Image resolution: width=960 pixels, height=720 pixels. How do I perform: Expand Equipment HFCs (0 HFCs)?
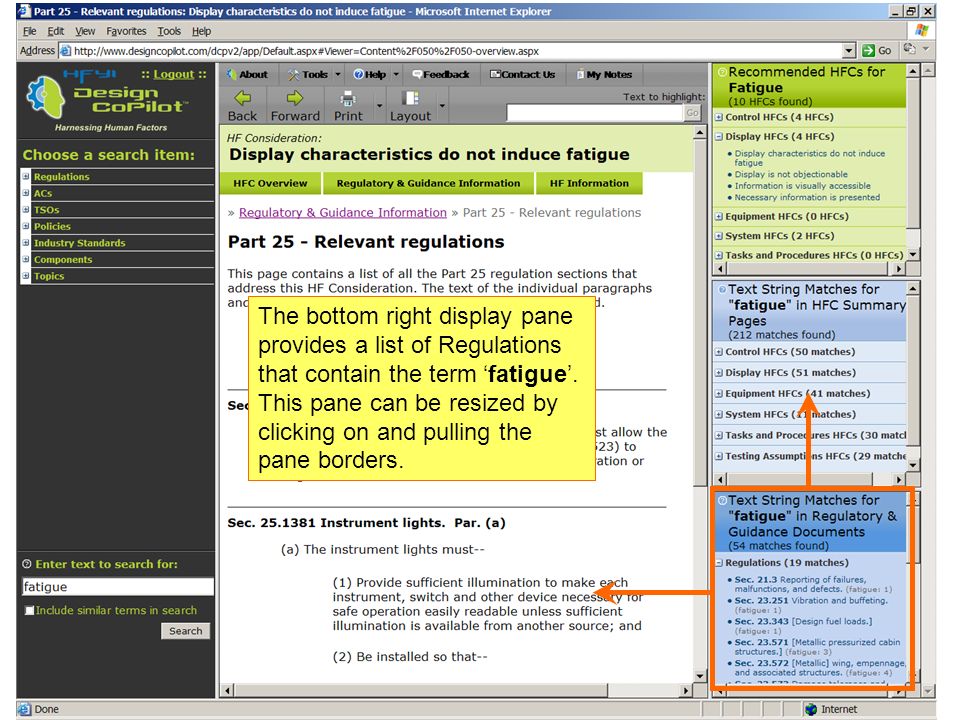tap(719, 216)
